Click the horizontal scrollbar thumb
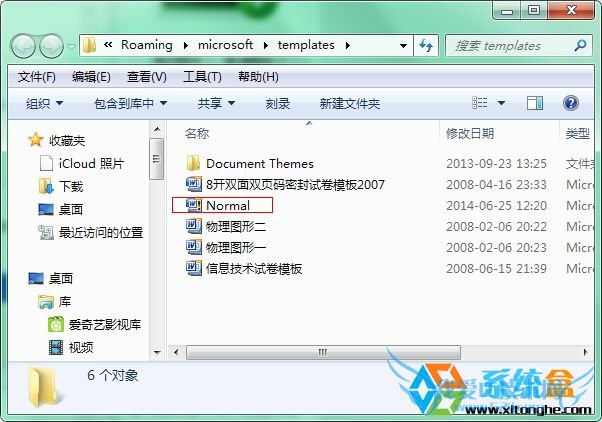Image resolution: width=602 pixels, height=422 pixels. (323, 352)
